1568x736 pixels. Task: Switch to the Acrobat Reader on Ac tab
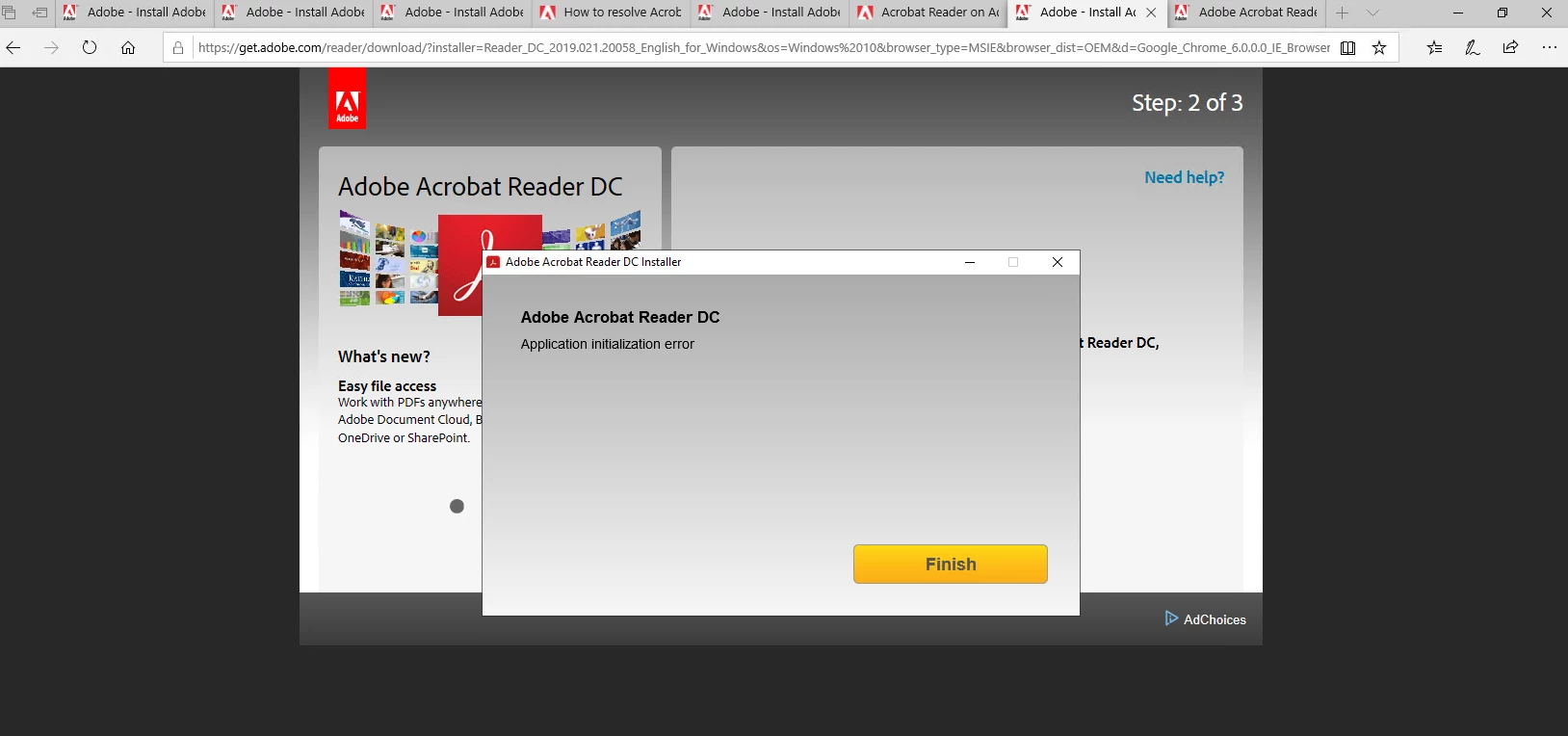point(928,13)
